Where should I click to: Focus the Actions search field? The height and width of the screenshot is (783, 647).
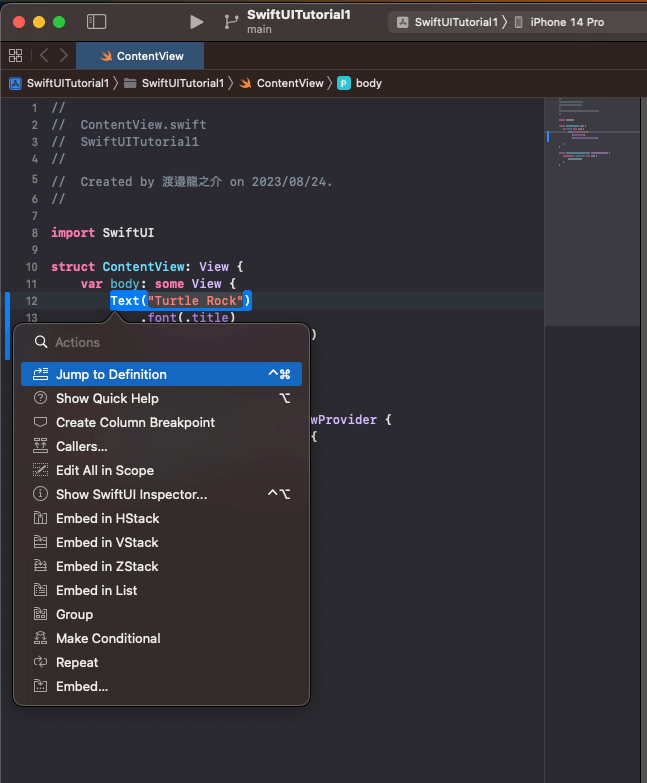click(162, 343)
